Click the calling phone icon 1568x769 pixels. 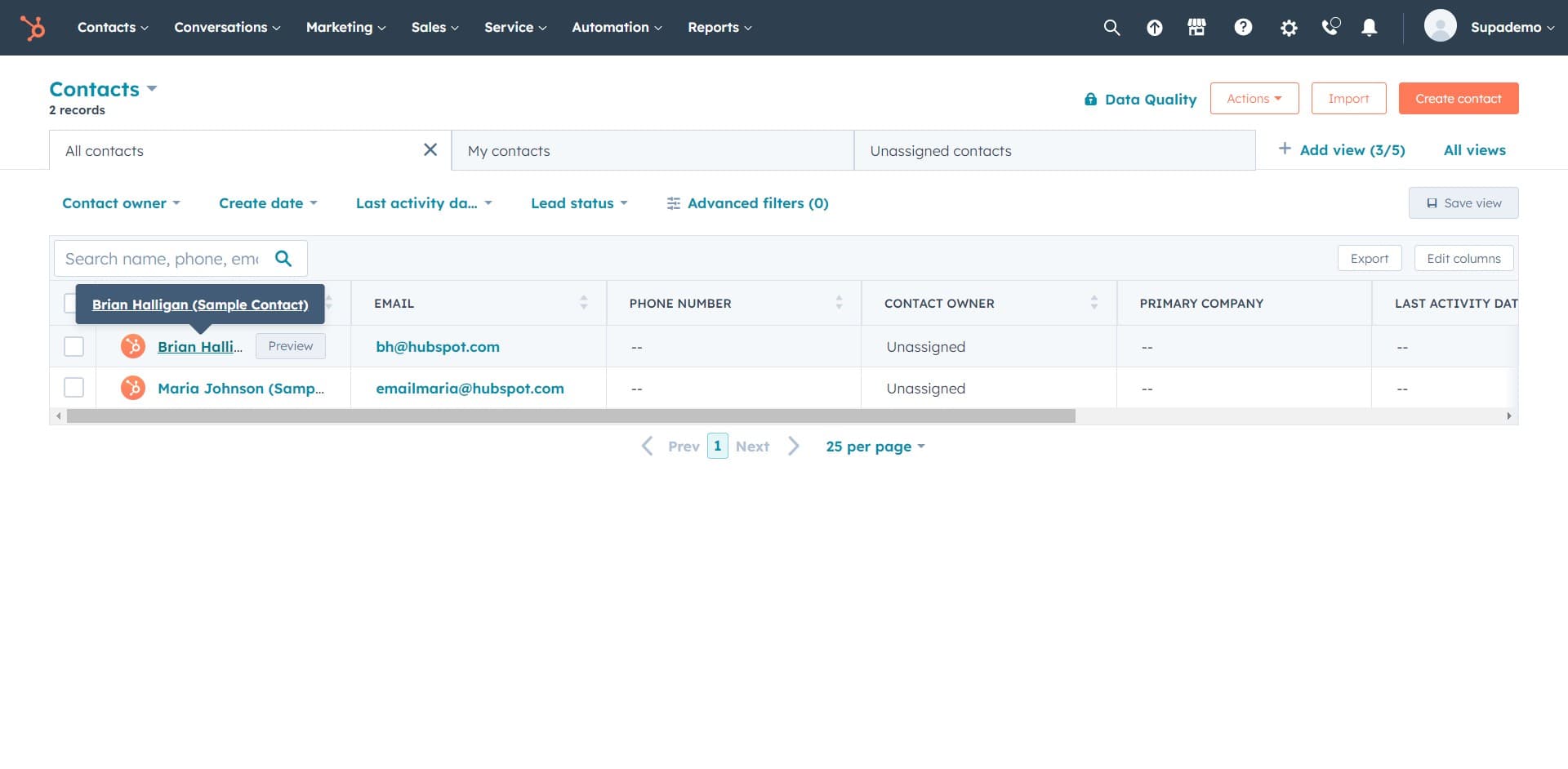tap(1330, 28)
